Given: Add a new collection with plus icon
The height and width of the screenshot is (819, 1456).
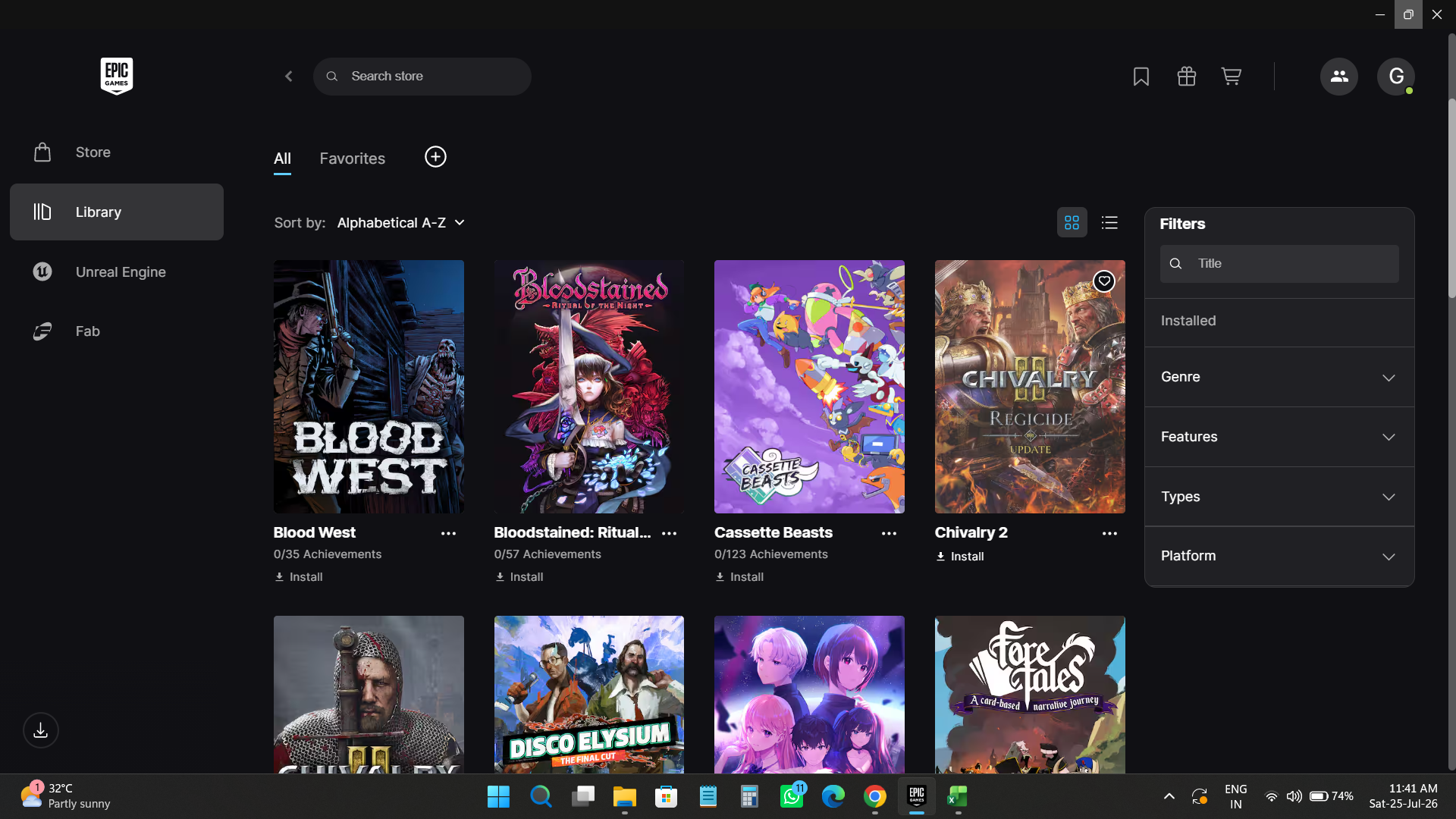Looking at the screenshot, I should [435, 157].
